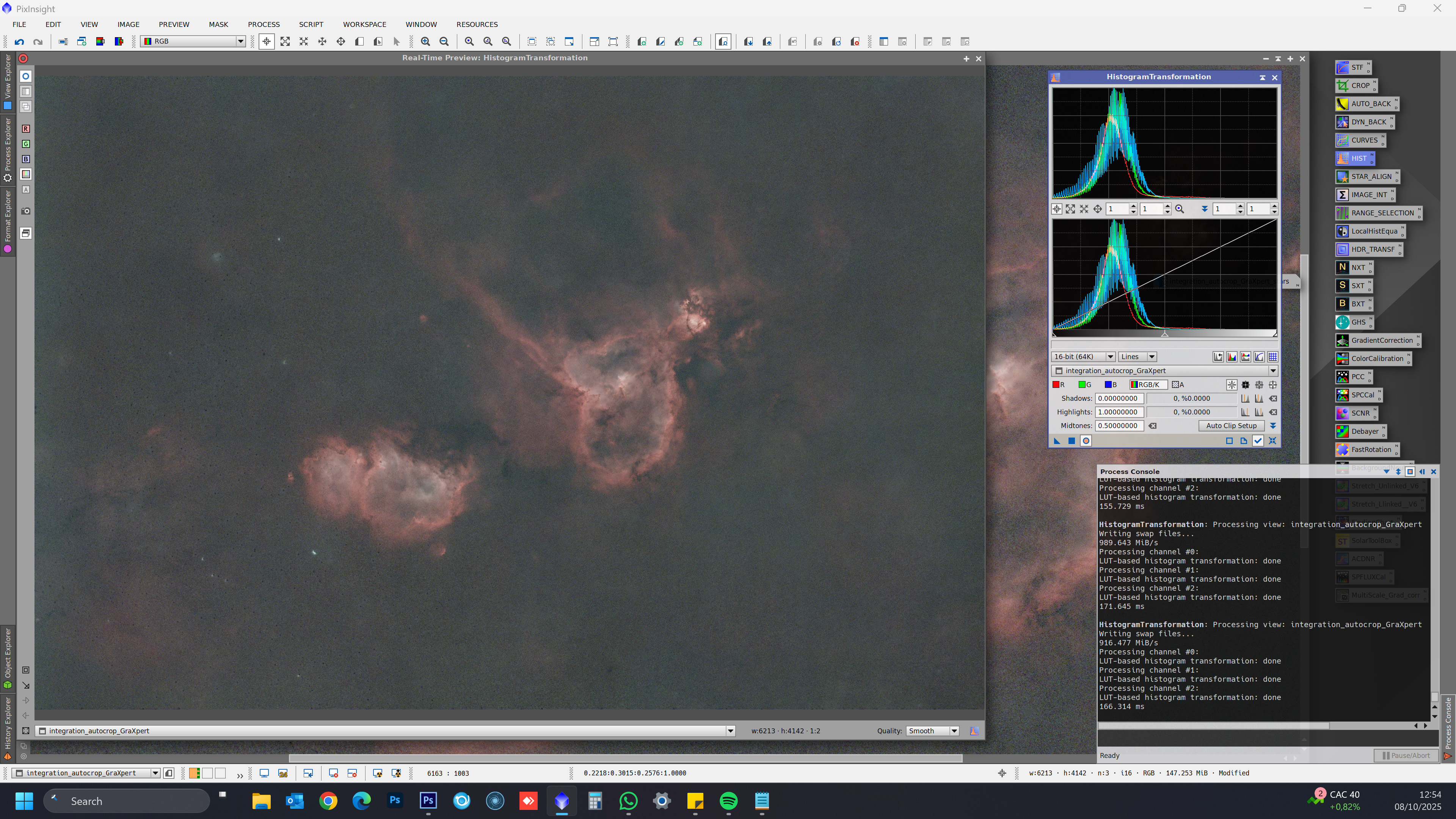Open the PROCESS menu
1456x819 pixels.
pyautogui.click(x=264, y=24)
